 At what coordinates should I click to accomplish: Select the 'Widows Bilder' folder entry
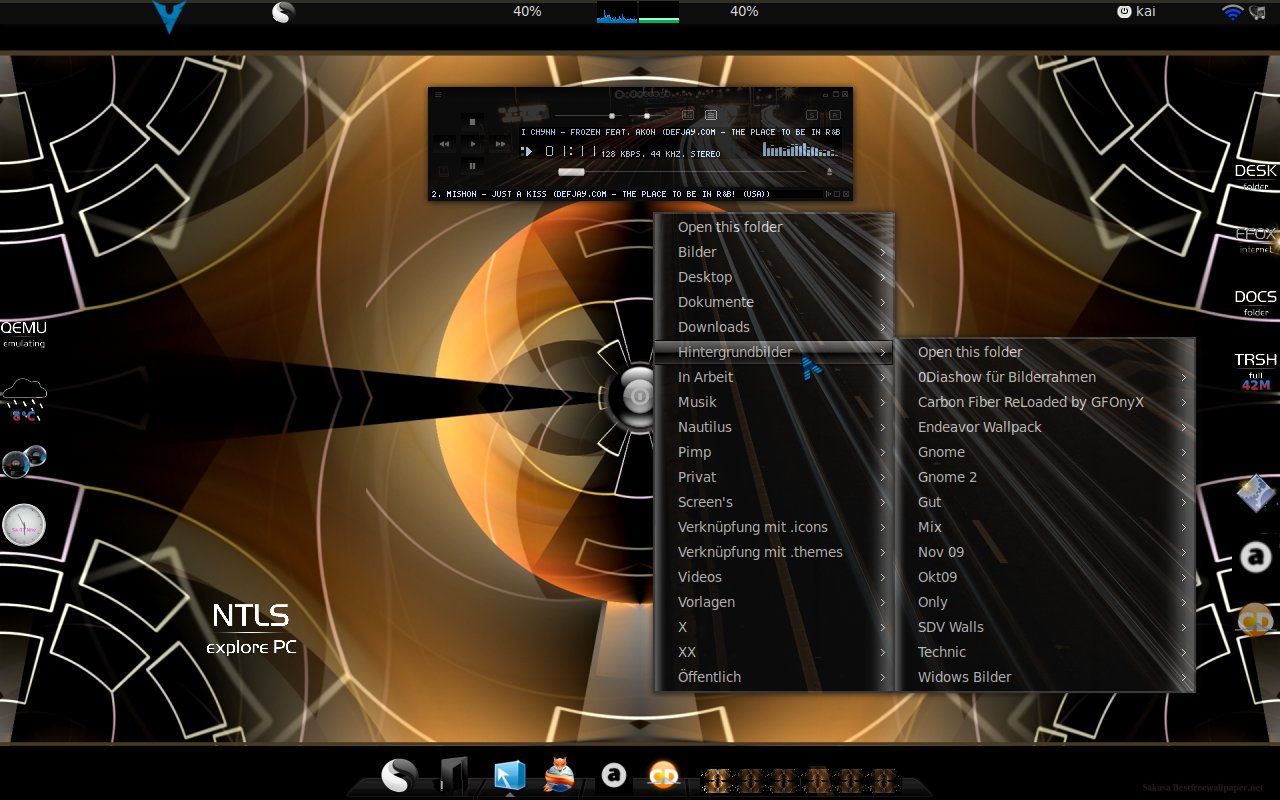(x=1045, y=677)
